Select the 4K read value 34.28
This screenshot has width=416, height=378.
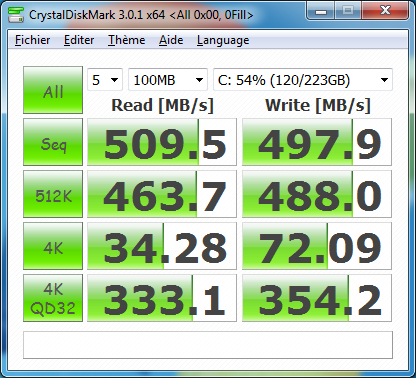(162, 246)
